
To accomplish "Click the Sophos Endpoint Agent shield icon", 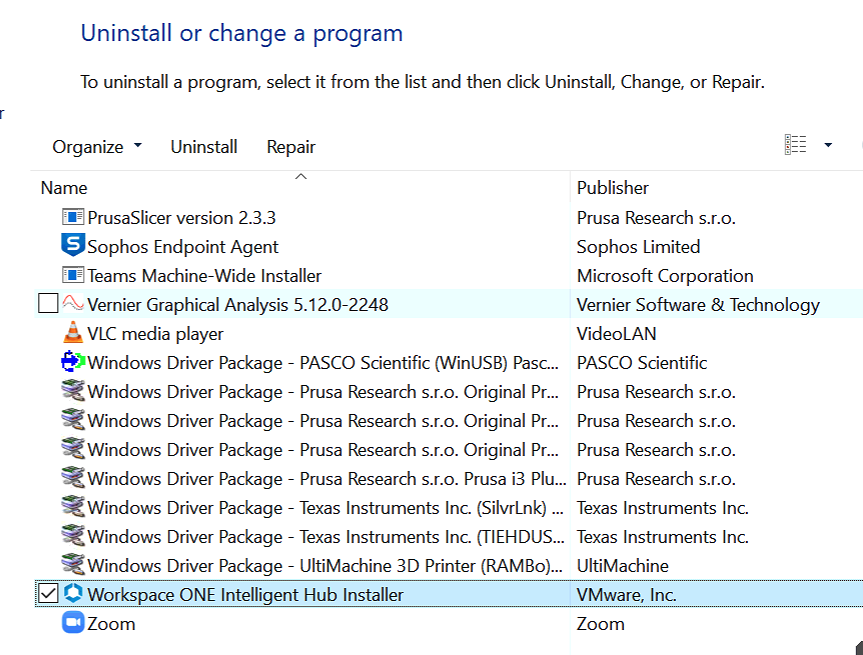I will [x=73, y=245].
